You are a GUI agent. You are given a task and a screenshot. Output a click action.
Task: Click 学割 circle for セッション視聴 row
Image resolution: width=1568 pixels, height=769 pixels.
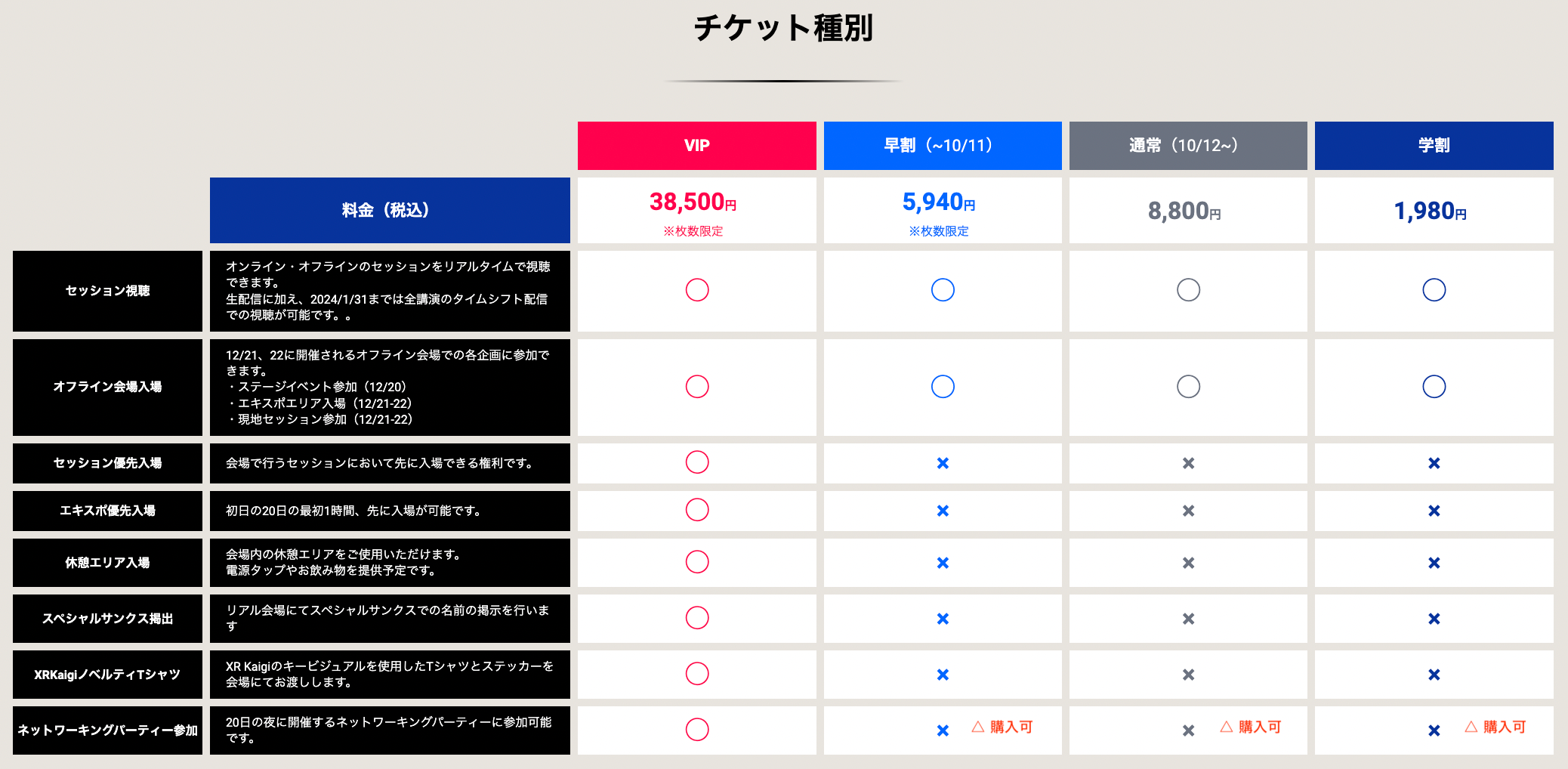click(1434, 290)
